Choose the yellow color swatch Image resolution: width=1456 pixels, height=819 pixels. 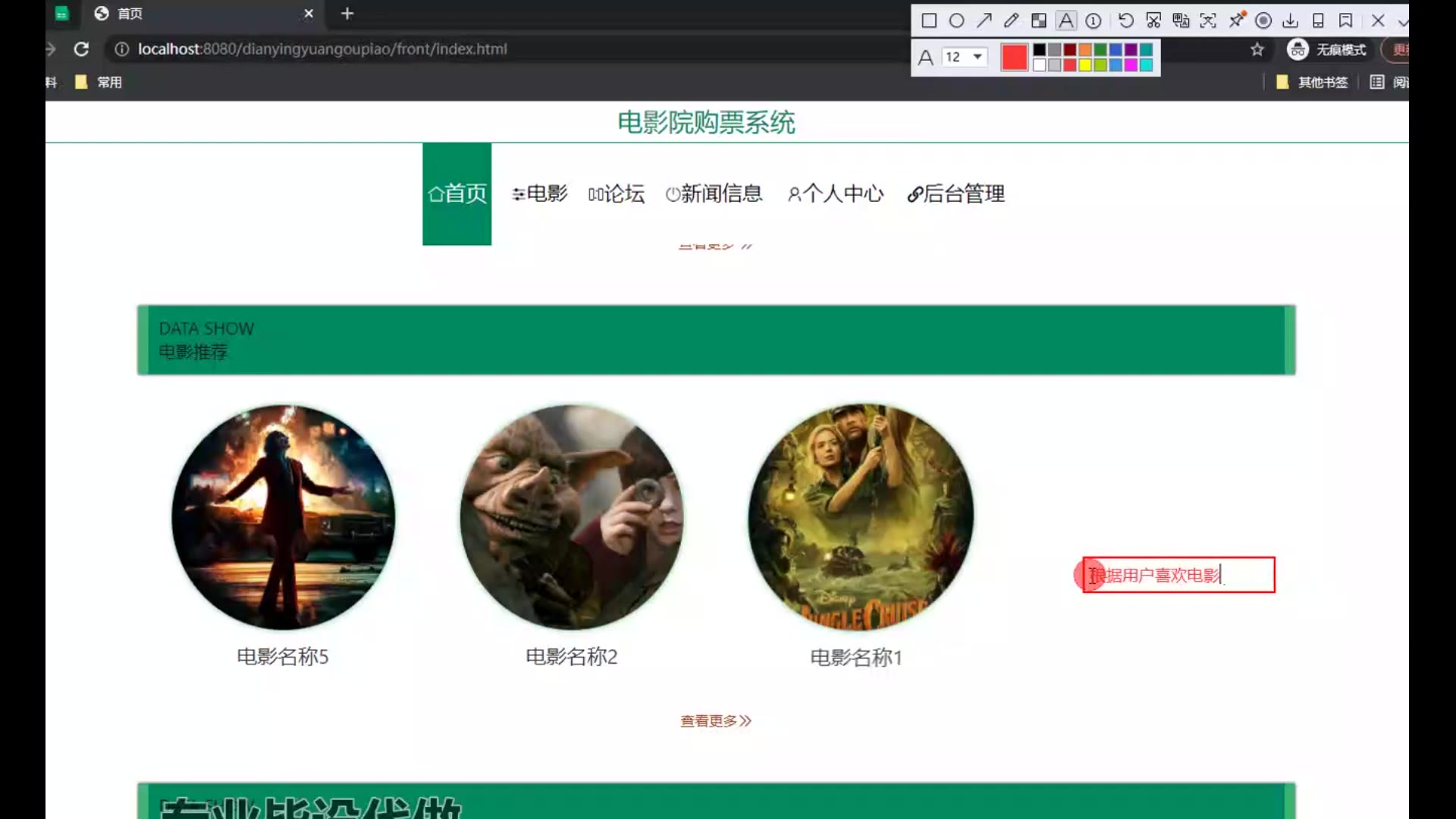1085,65
